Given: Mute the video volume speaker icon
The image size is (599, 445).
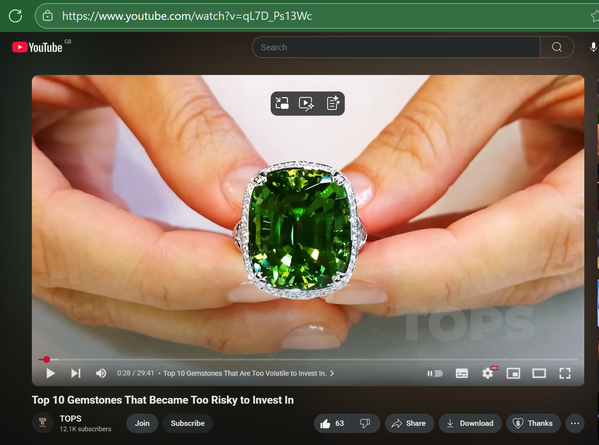Looking at the screenshot, I should pos(101,373).
